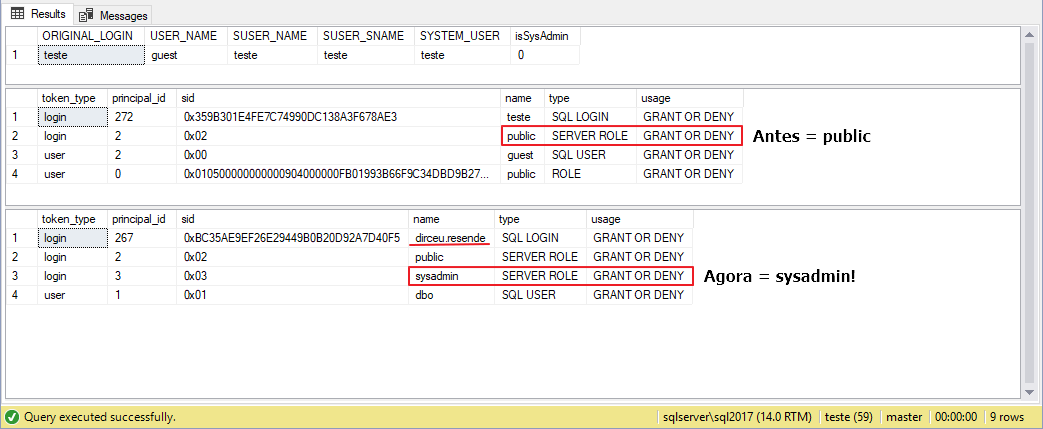Click the teste (59) login in status bar

[x=848, y=417]
